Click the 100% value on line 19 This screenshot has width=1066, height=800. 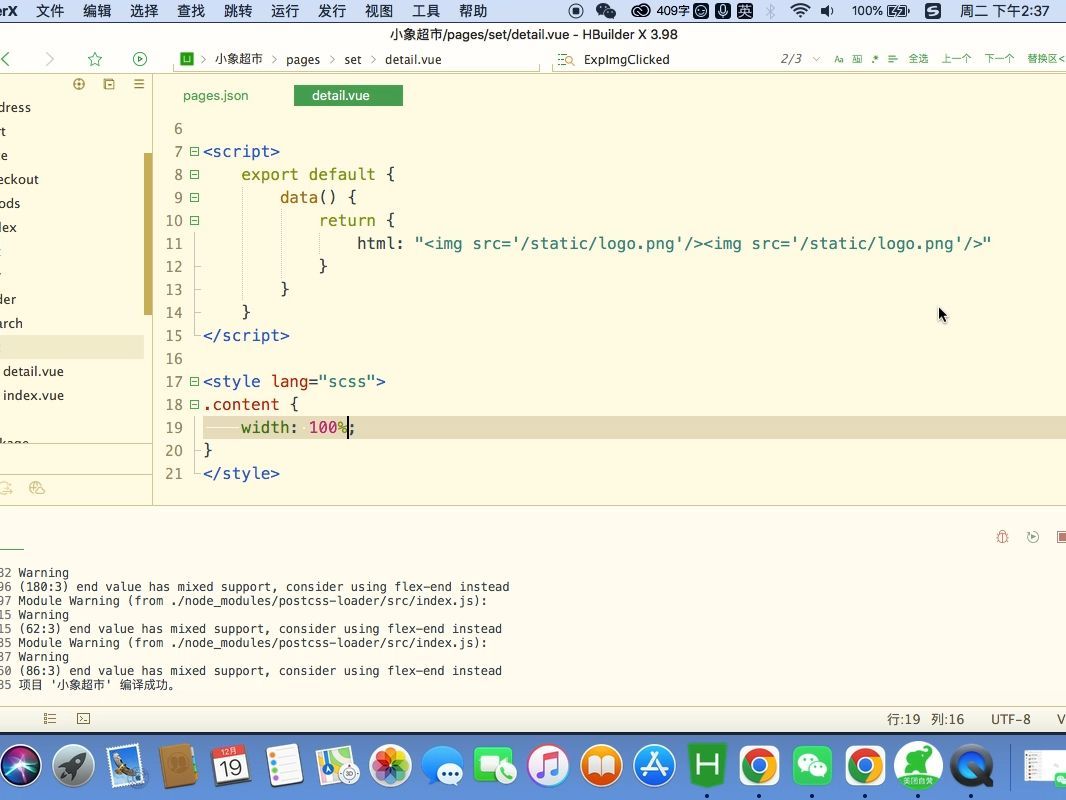[x=328, y=428]
